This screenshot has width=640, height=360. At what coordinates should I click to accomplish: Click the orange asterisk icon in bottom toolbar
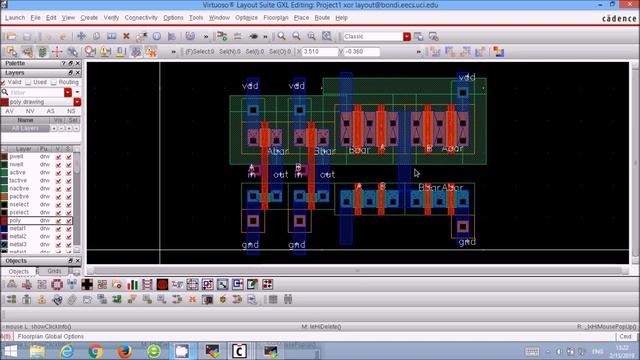[x=192, y=300]
